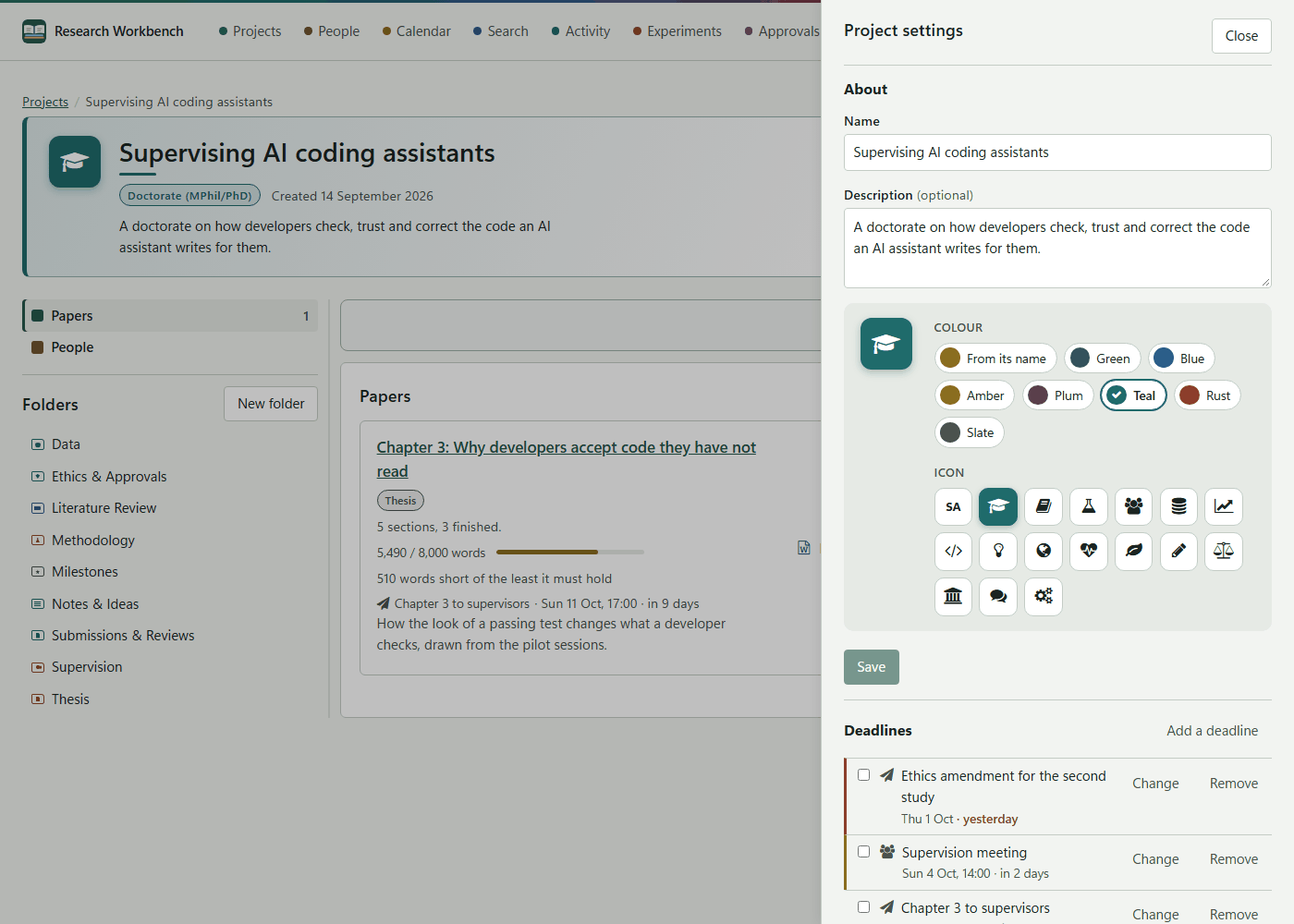Choose the heartbeat icon

1089,552
